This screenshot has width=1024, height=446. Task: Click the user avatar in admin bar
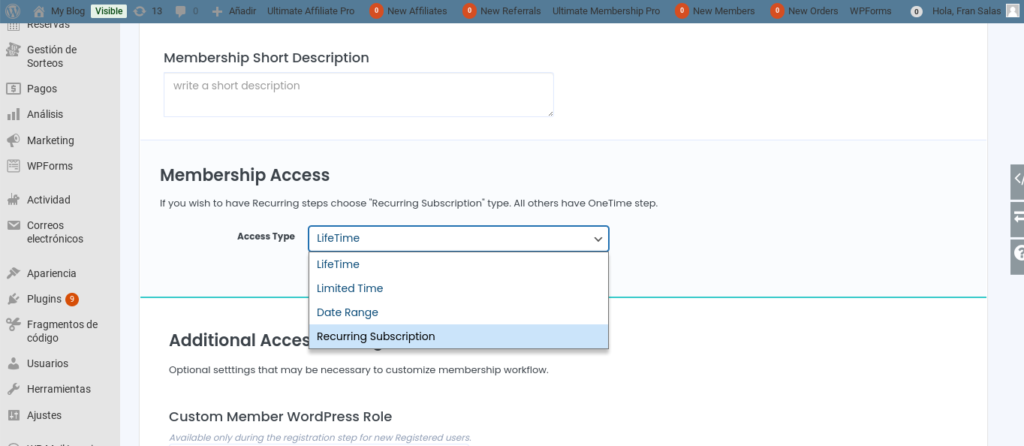click(x=1012, y=11)
